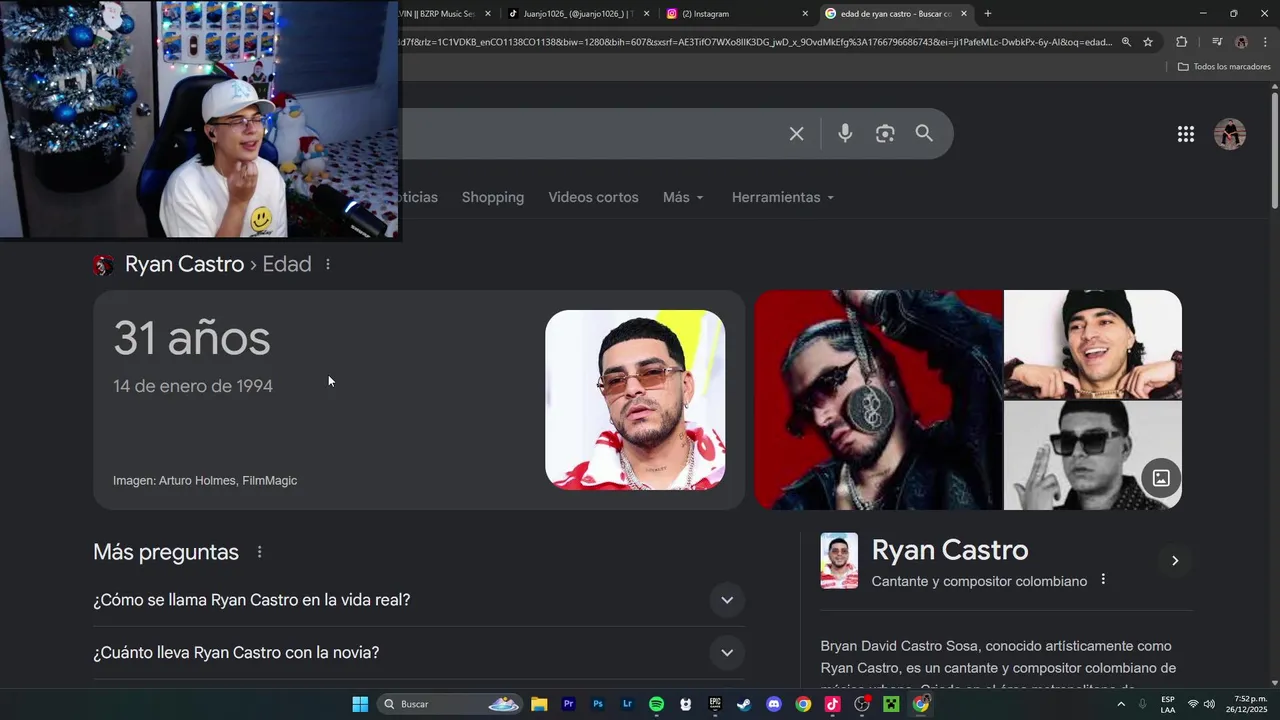Open the Chrome extensions puzzle icon

[1182, 42]
